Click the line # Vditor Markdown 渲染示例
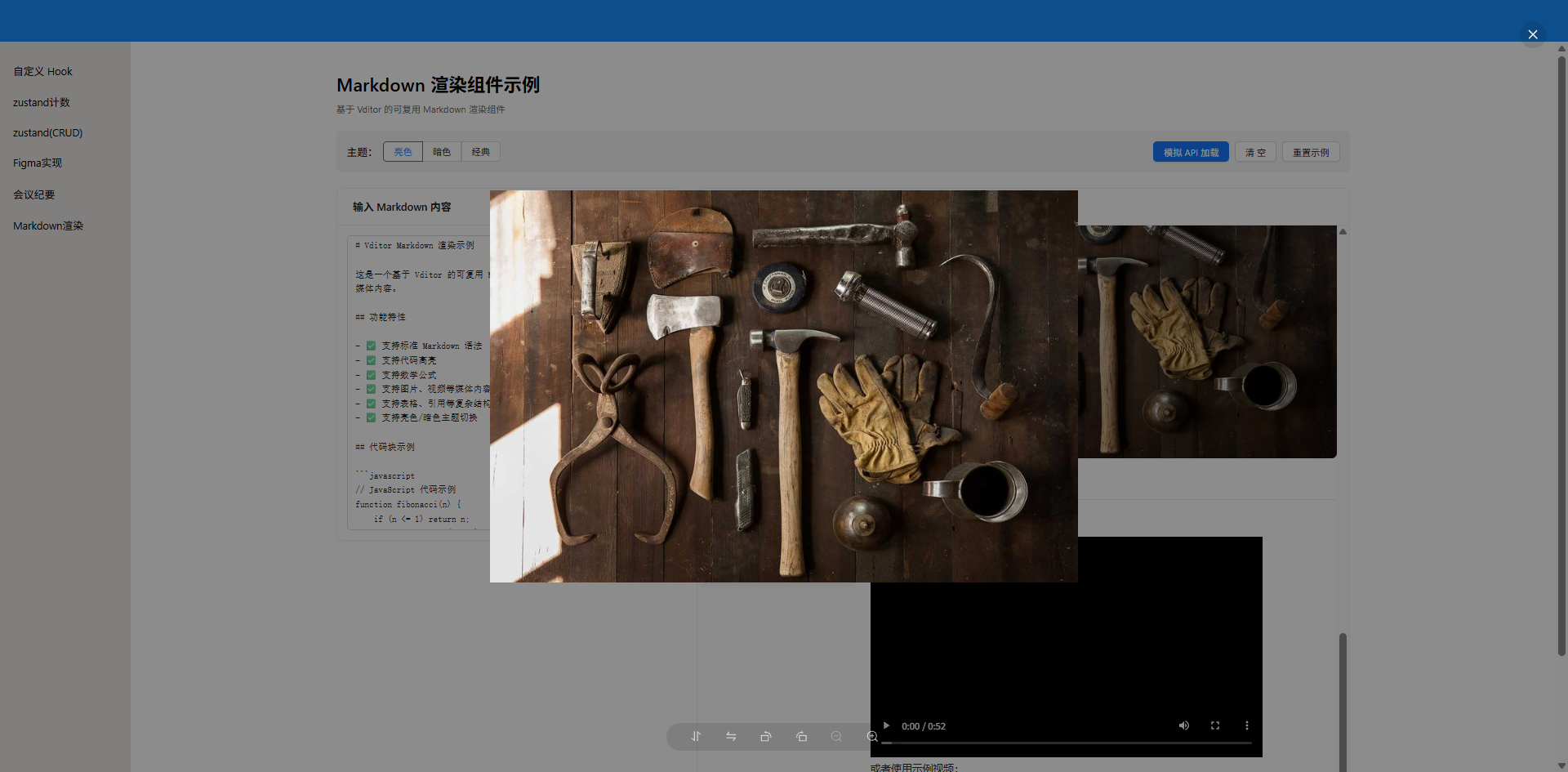 pos(415,245)
